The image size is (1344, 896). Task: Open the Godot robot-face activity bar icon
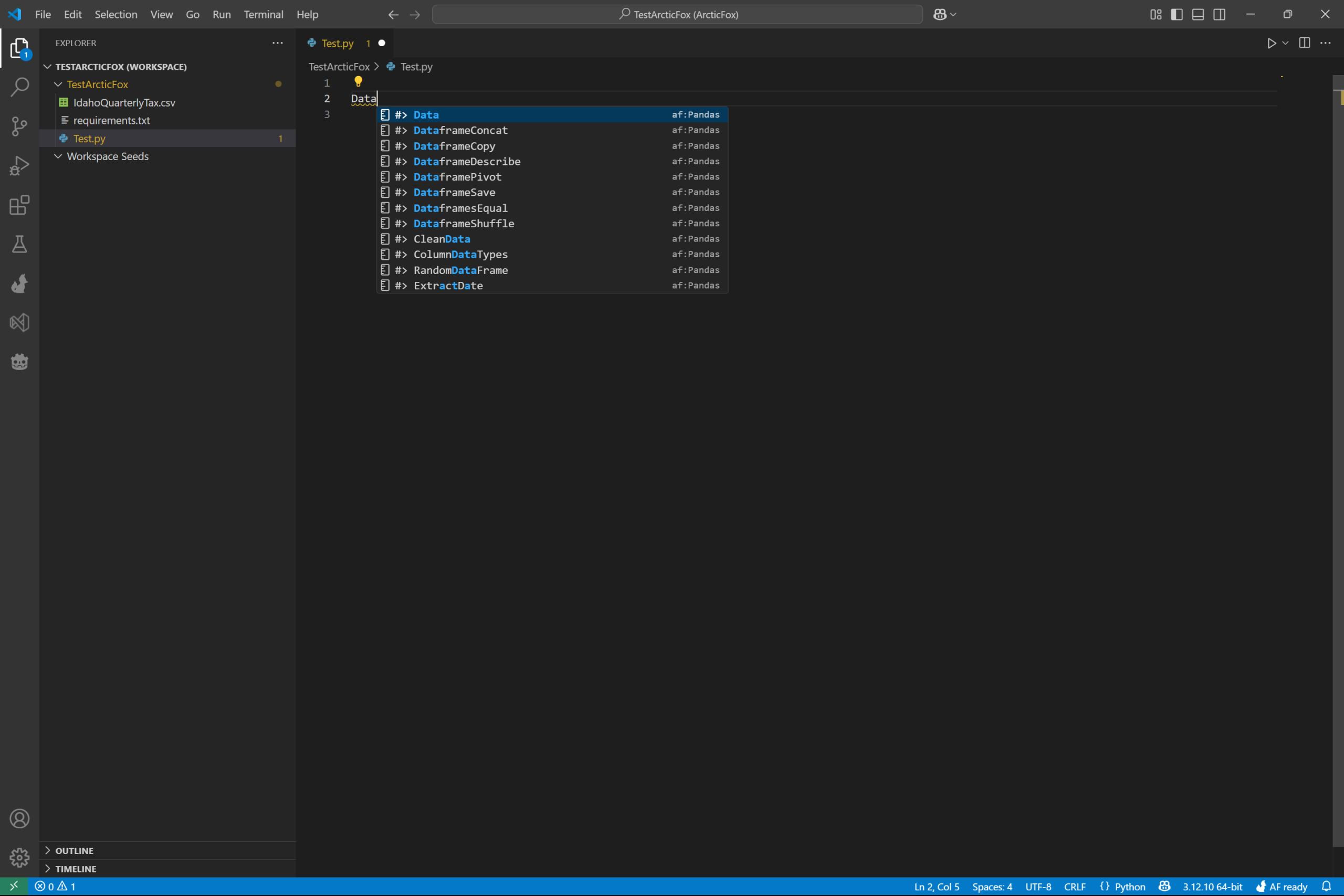[x=19, y=362]
